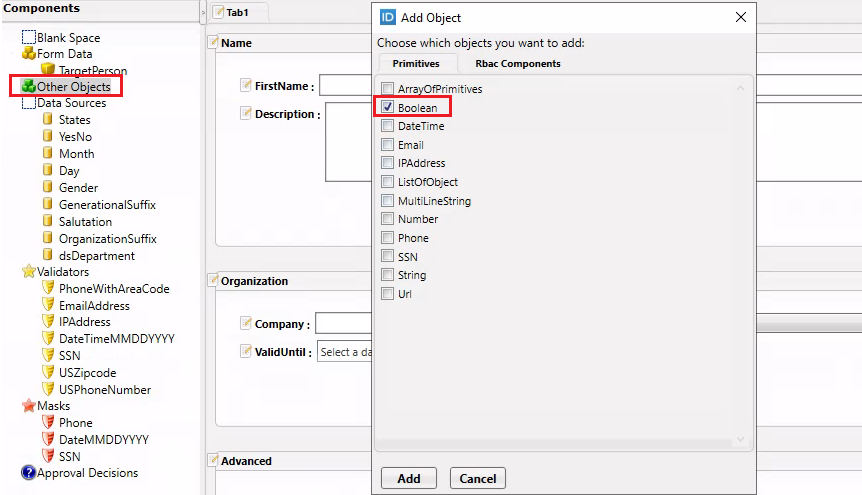Select the GenerationalSuffix data source item

107,205
